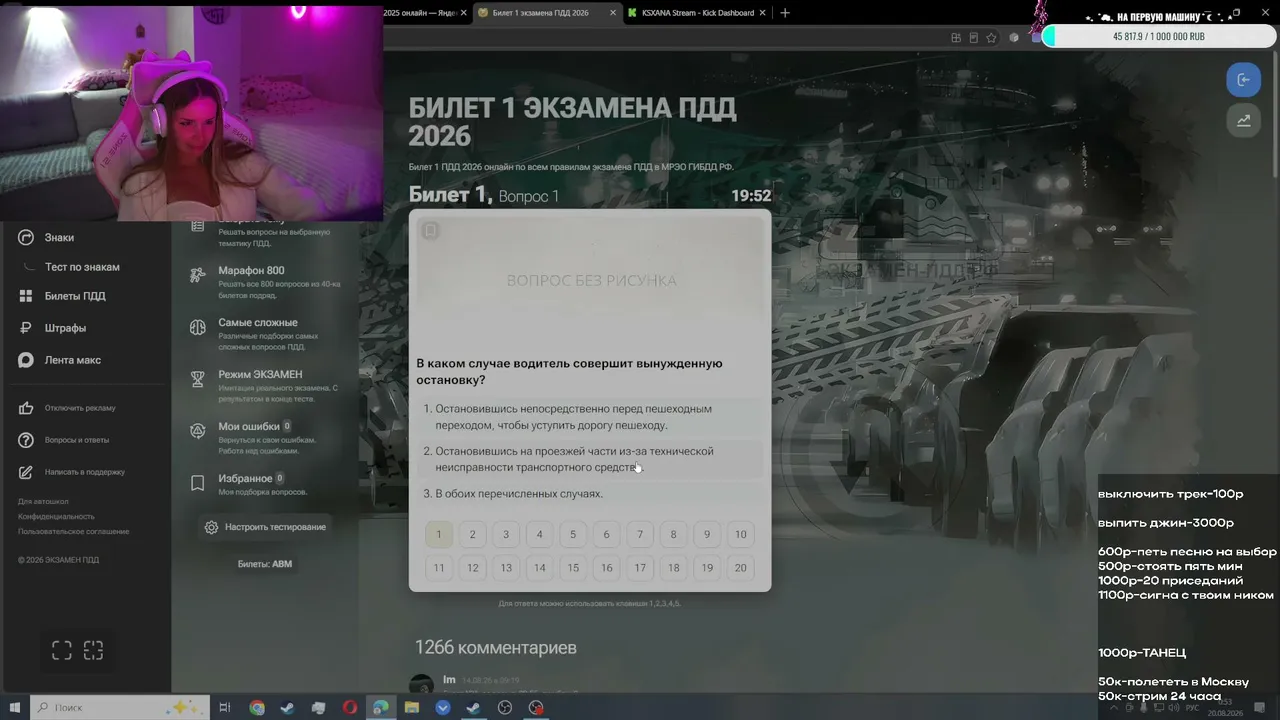Open the statistics chart button at right
The image size is (1280, 720).
tap(1244, 120)
